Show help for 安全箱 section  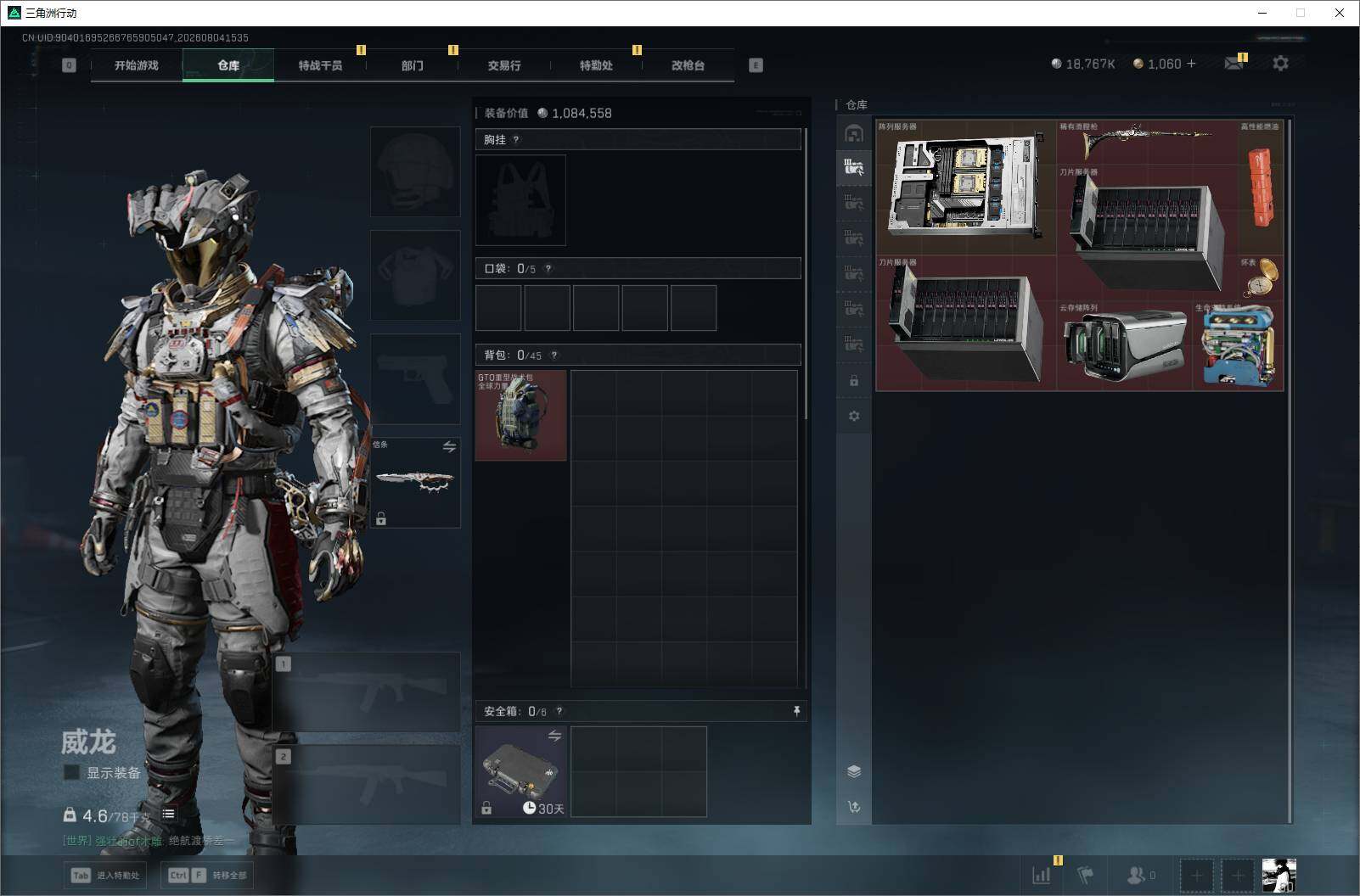point(559,712)
